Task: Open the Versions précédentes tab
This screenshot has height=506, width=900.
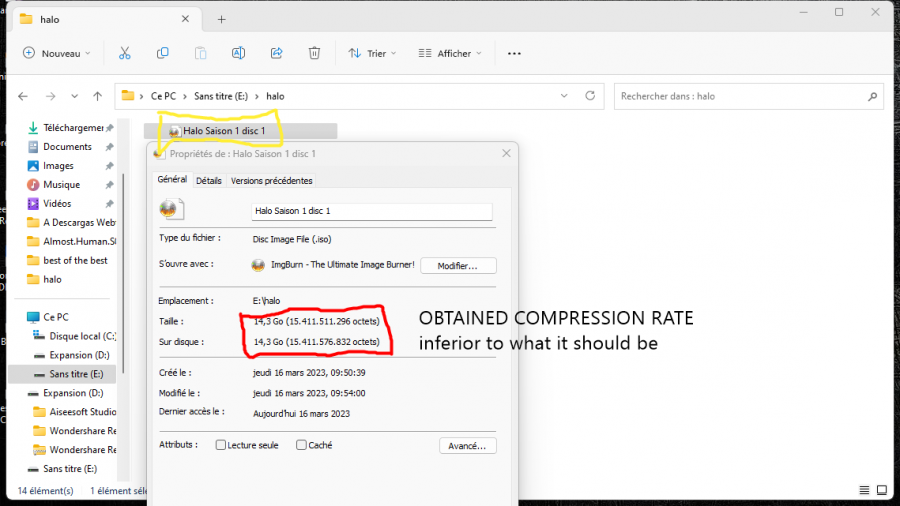Action: (x=271, y=181)
